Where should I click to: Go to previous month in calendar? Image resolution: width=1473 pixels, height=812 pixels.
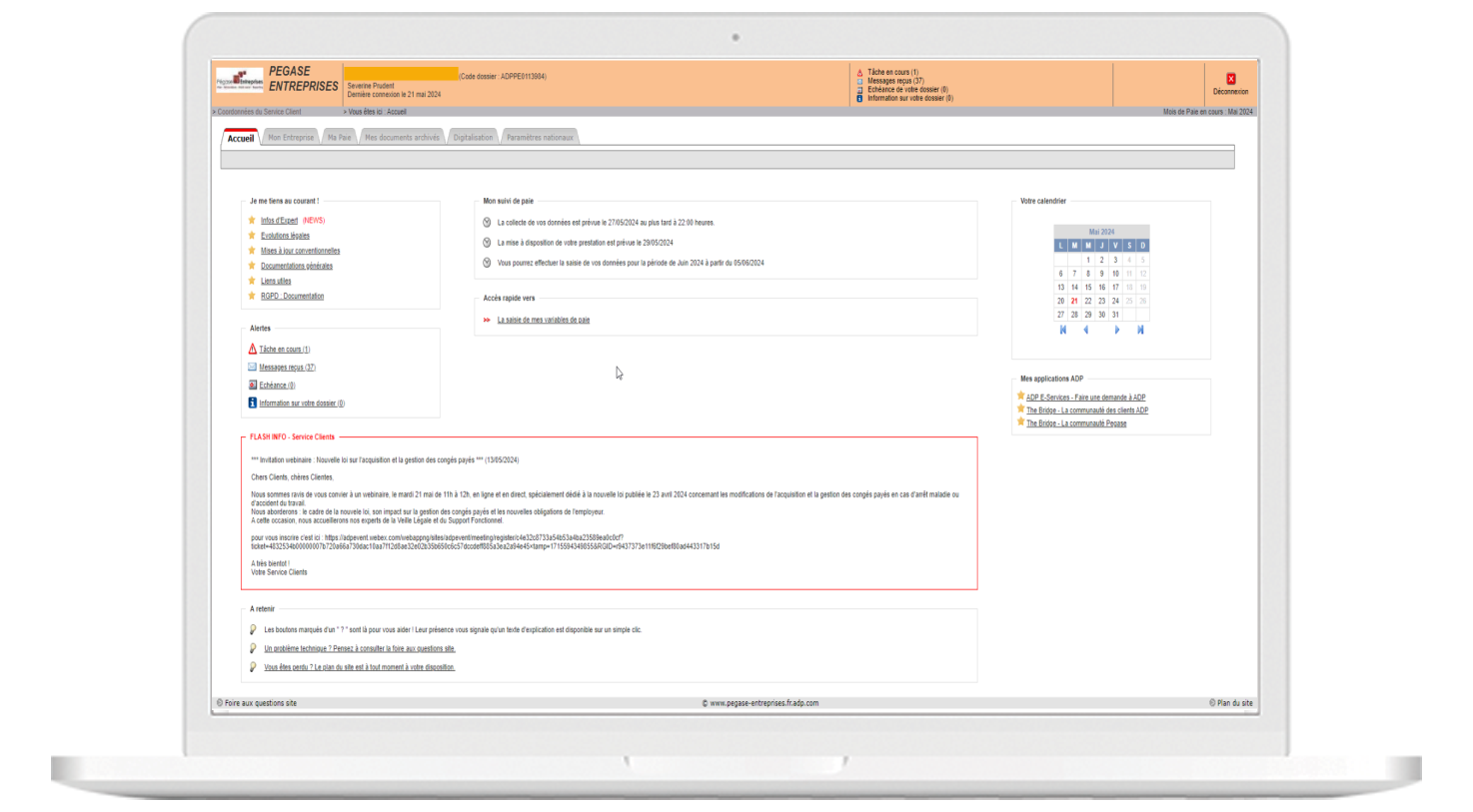point(1086,330)
